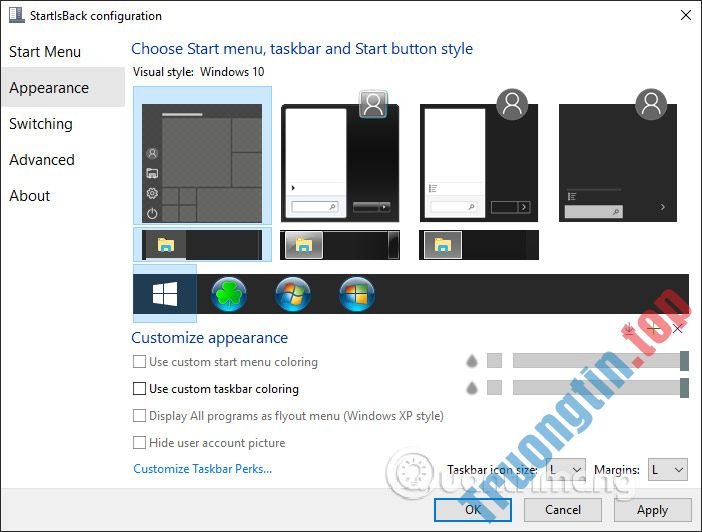Click the 'Customize appearance' heading
The image size is (702, 532).
[210, 338]
